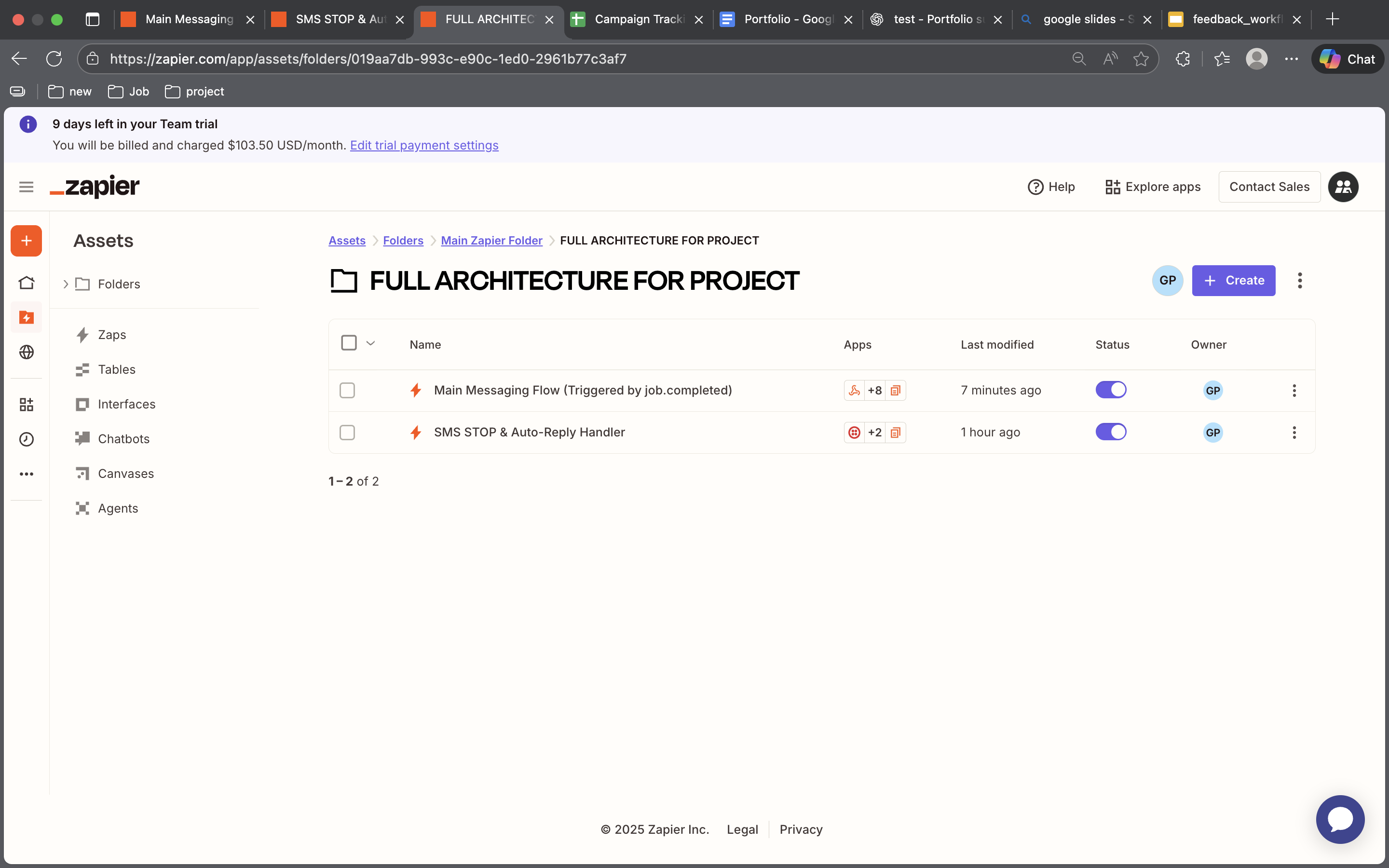Viewport: 1389px width, 868px height.
Task: Toggle the hamburger menu beside Zapier logo
Action: tap(27, 187)
